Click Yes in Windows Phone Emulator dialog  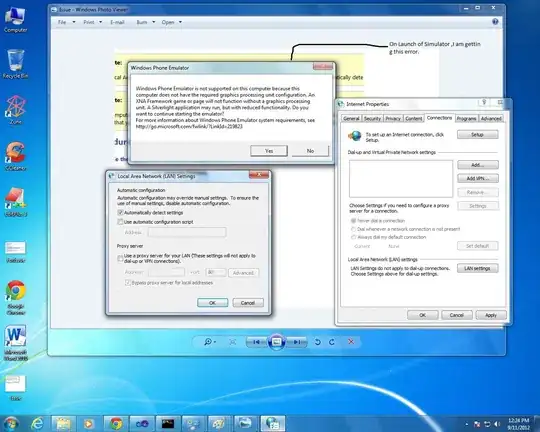[x=269, y=151]
